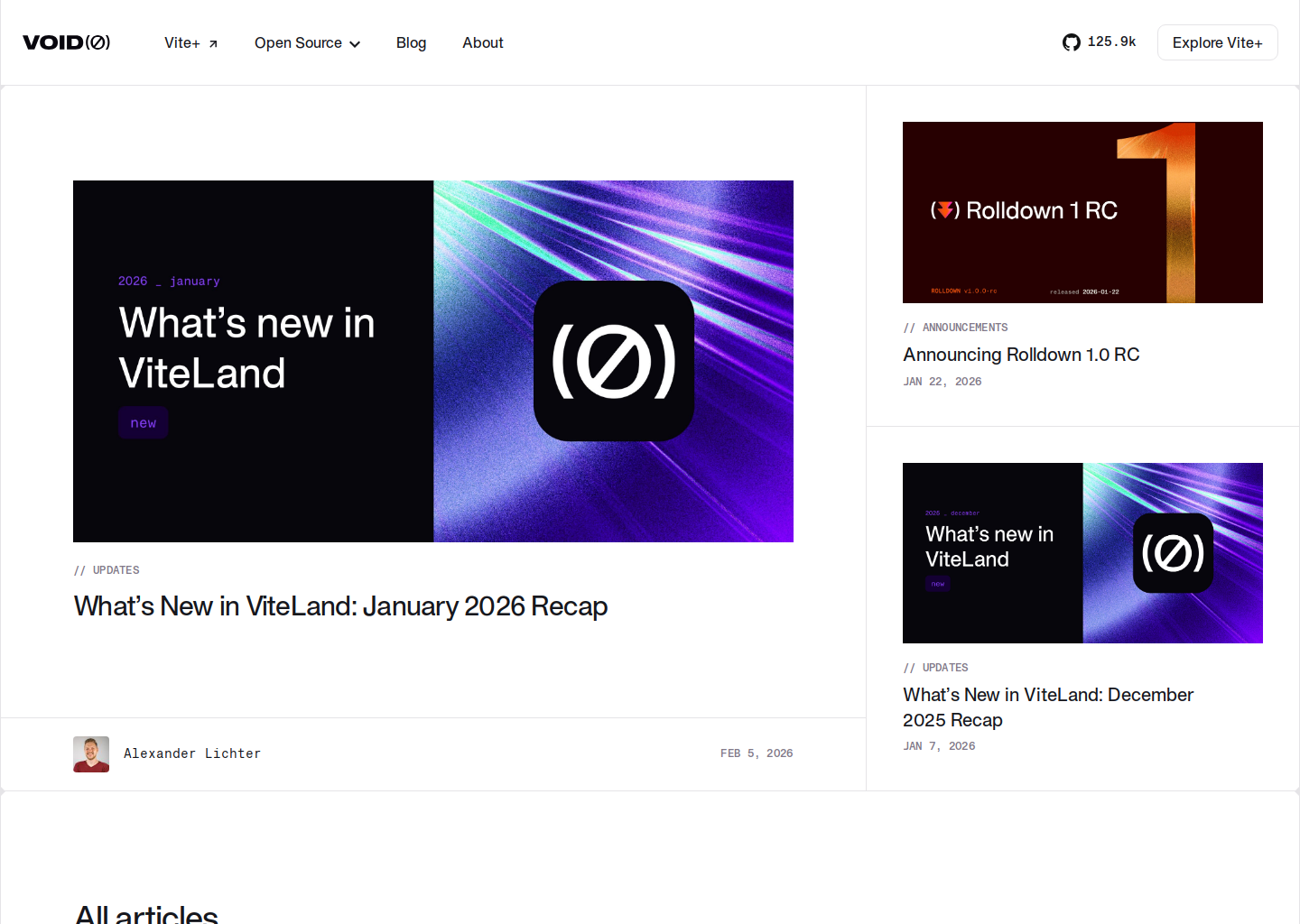
Task: Click the Rolldown 1 RC thumbnail image
Action: click(x=1082, y=212)
